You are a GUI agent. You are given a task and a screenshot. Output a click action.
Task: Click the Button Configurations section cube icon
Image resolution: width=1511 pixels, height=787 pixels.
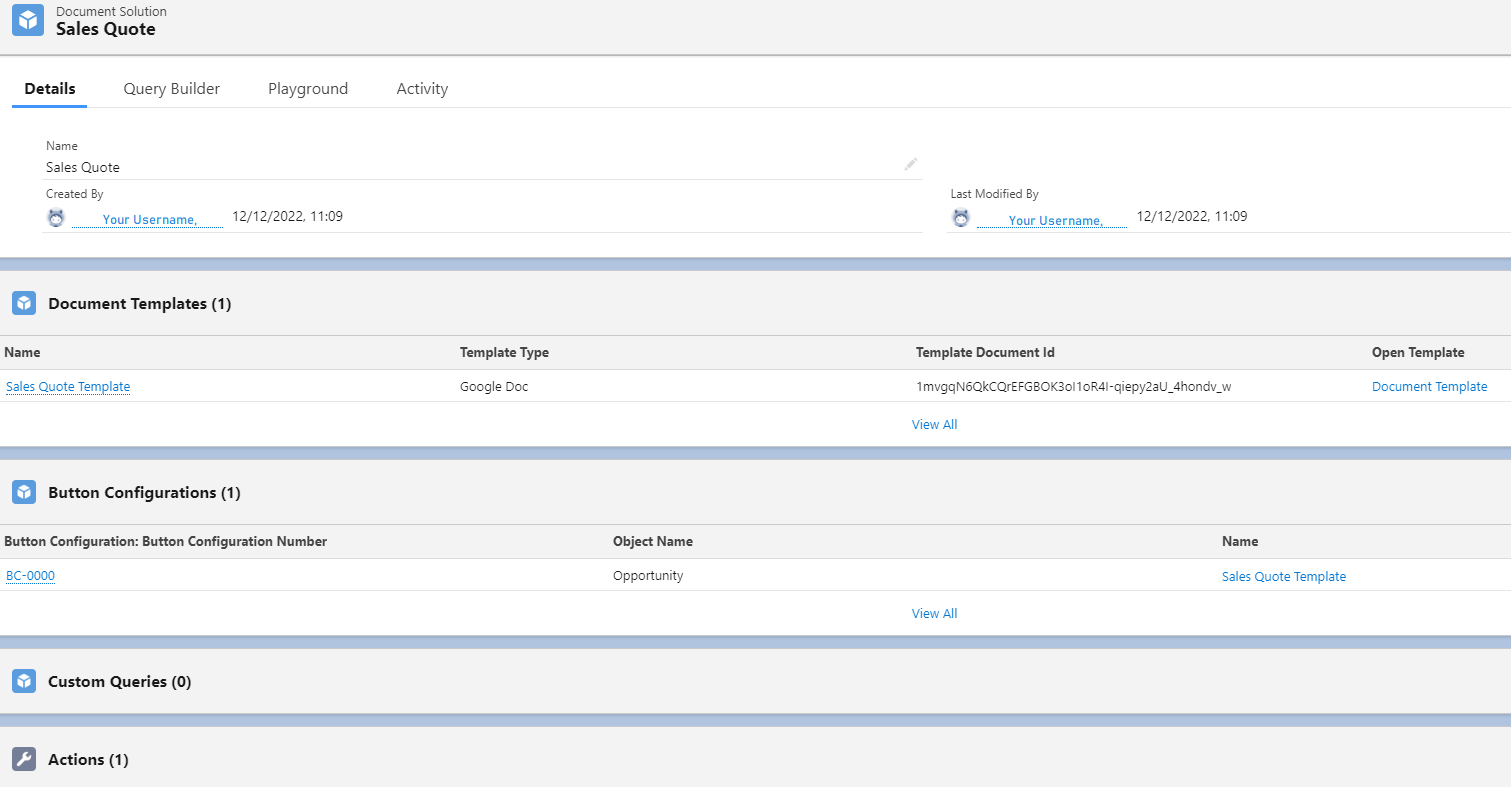(24, 492)
